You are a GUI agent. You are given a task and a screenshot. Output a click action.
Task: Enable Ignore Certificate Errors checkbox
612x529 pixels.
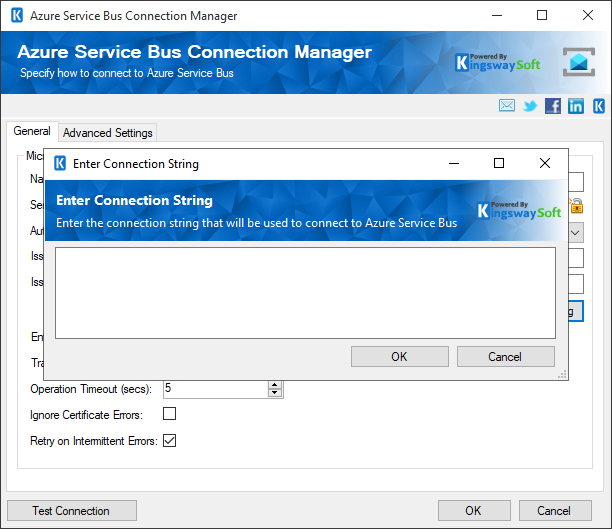(x=169, y=413)
